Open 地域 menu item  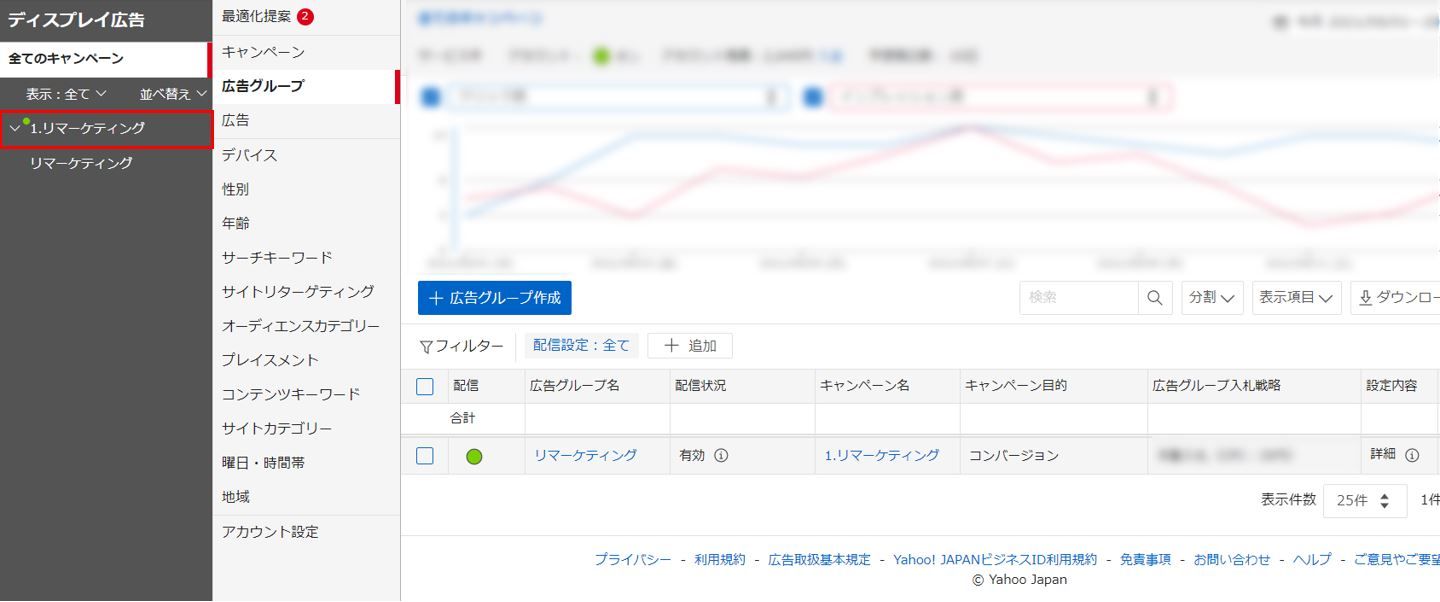(x=236, y=496)
